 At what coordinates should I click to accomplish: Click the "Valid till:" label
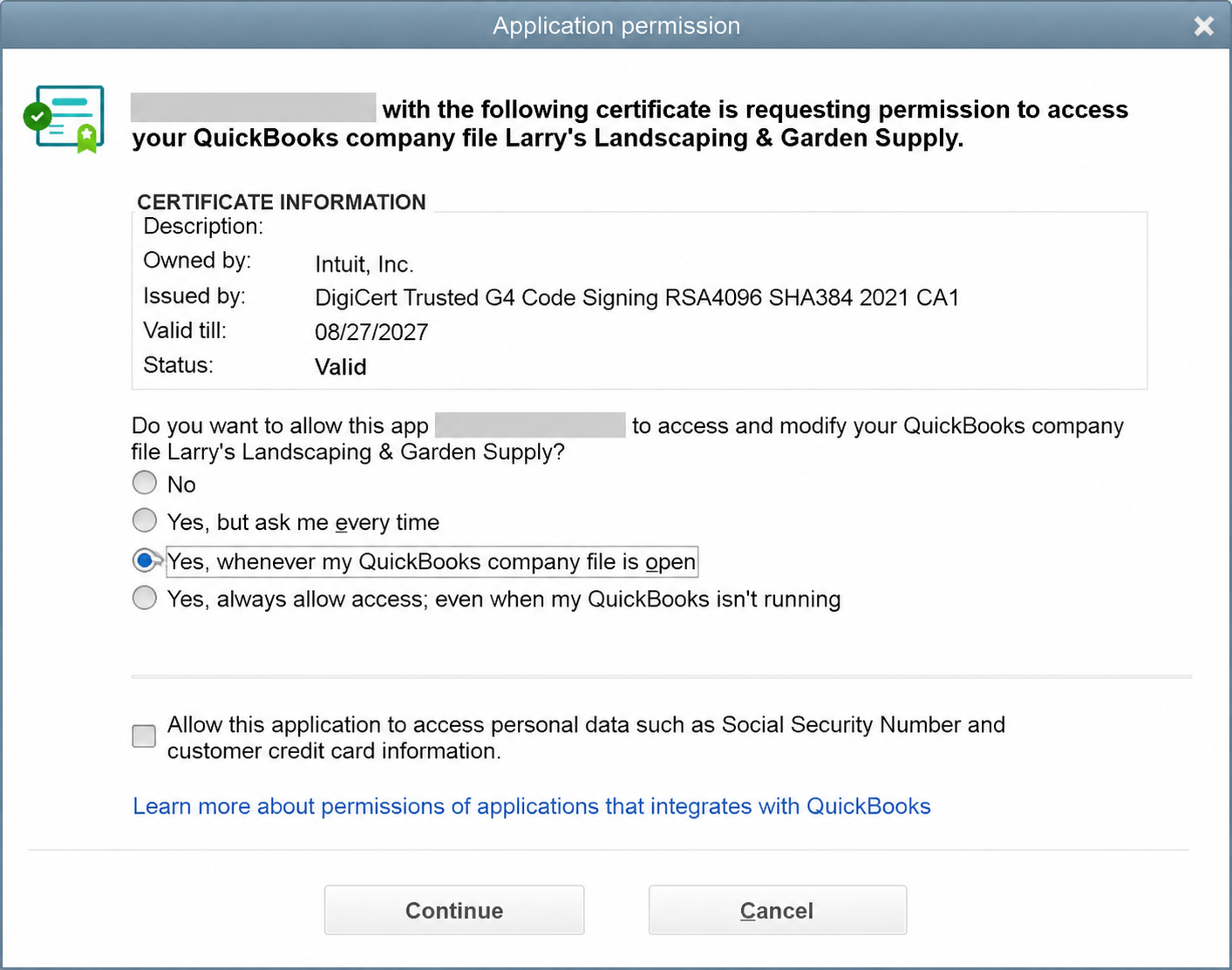pos(185,331)
